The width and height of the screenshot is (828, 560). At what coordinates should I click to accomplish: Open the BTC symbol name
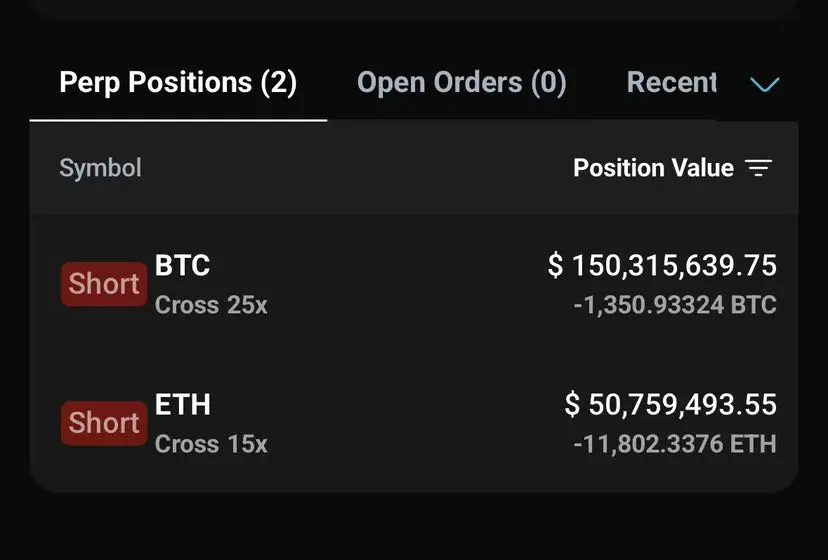[182, 265]
